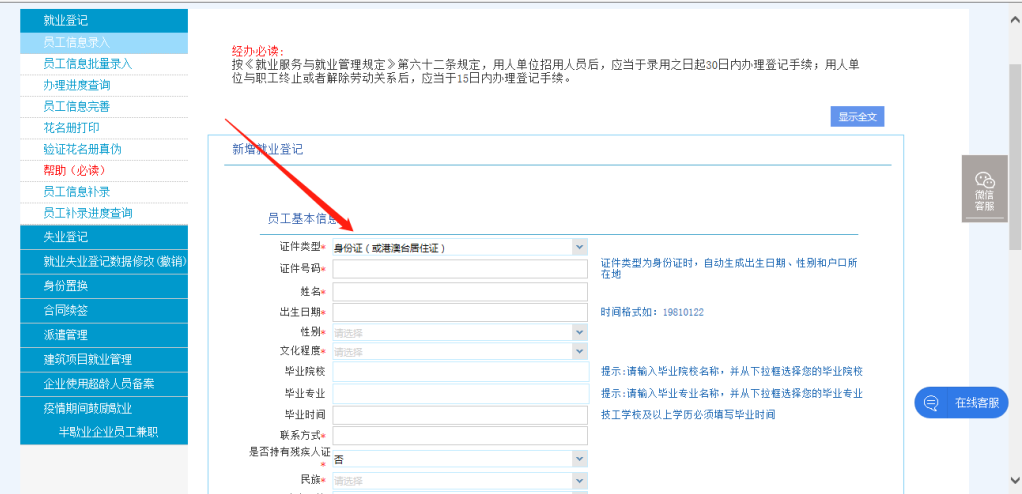Open 验证花名册真伪 link
The image size is (1022, 494).
pyautogui.click(x=82, y=149)
